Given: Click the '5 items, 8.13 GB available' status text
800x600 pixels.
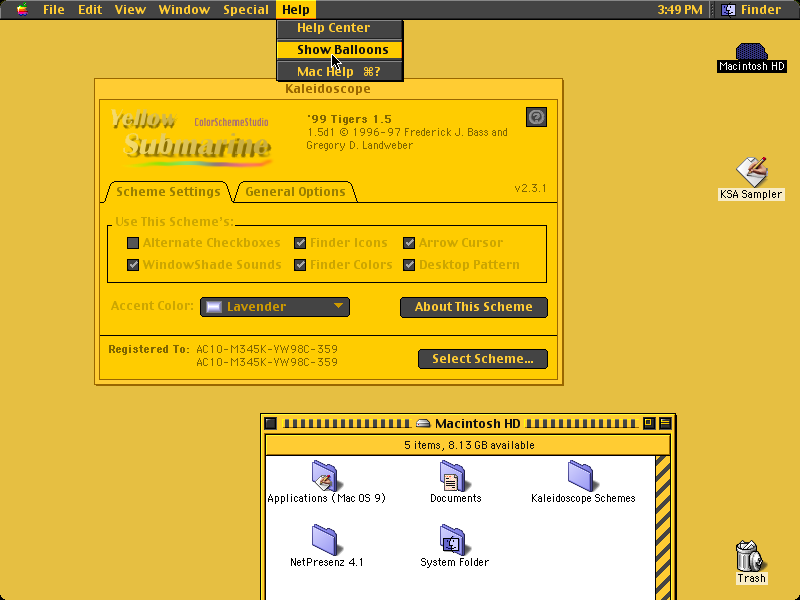Looking at the screenshot, I should pyautogui.click(x=469, y=445).
